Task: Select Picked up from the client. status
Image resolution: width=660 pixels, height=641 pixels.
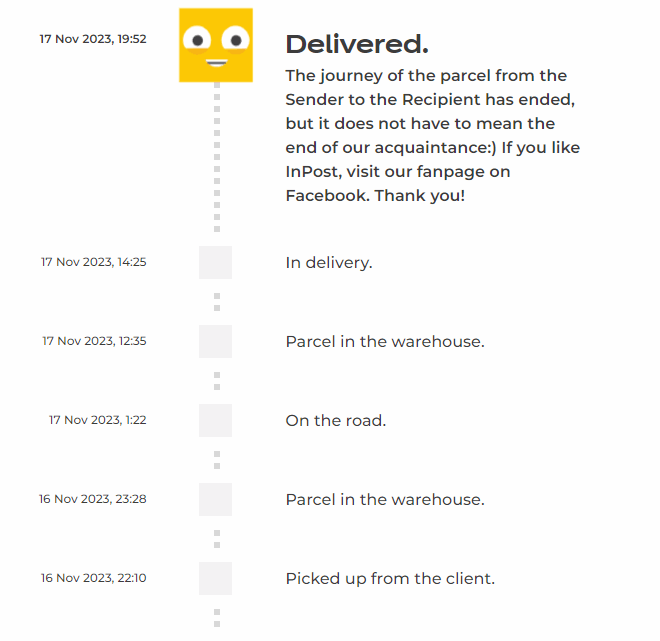Action: click(390, 578)
